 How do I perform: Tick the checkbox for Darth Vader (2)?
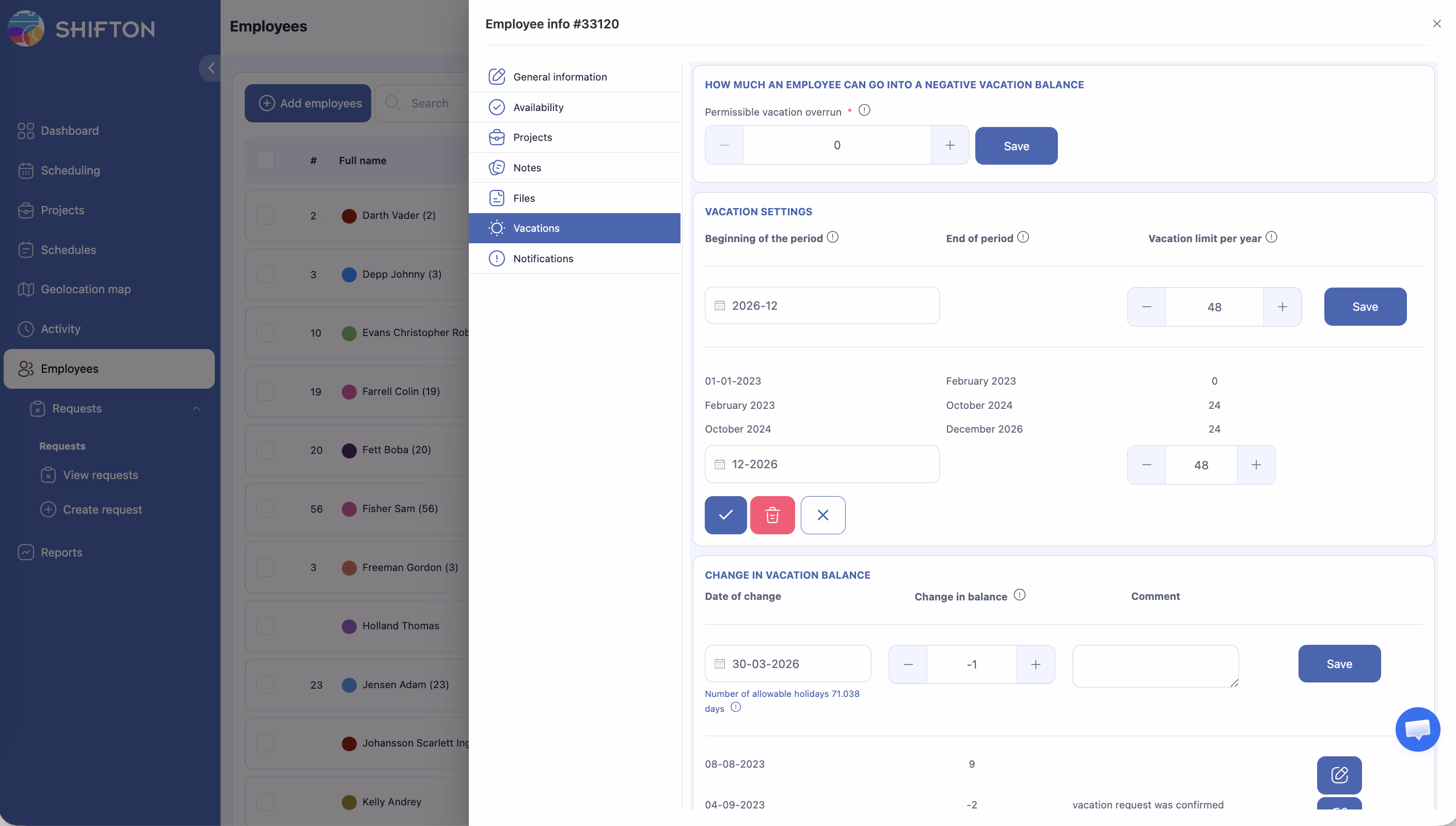[x=265, y=216]
